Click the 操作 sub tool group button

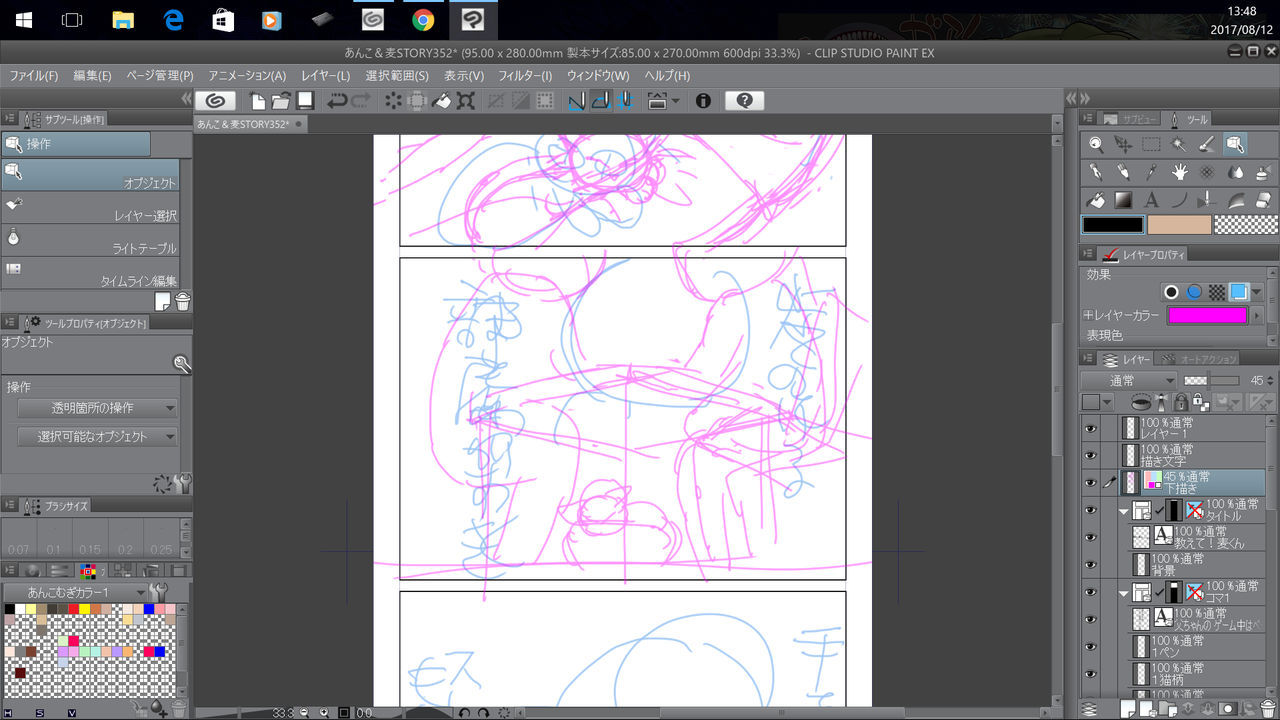[x=76, y=144]
